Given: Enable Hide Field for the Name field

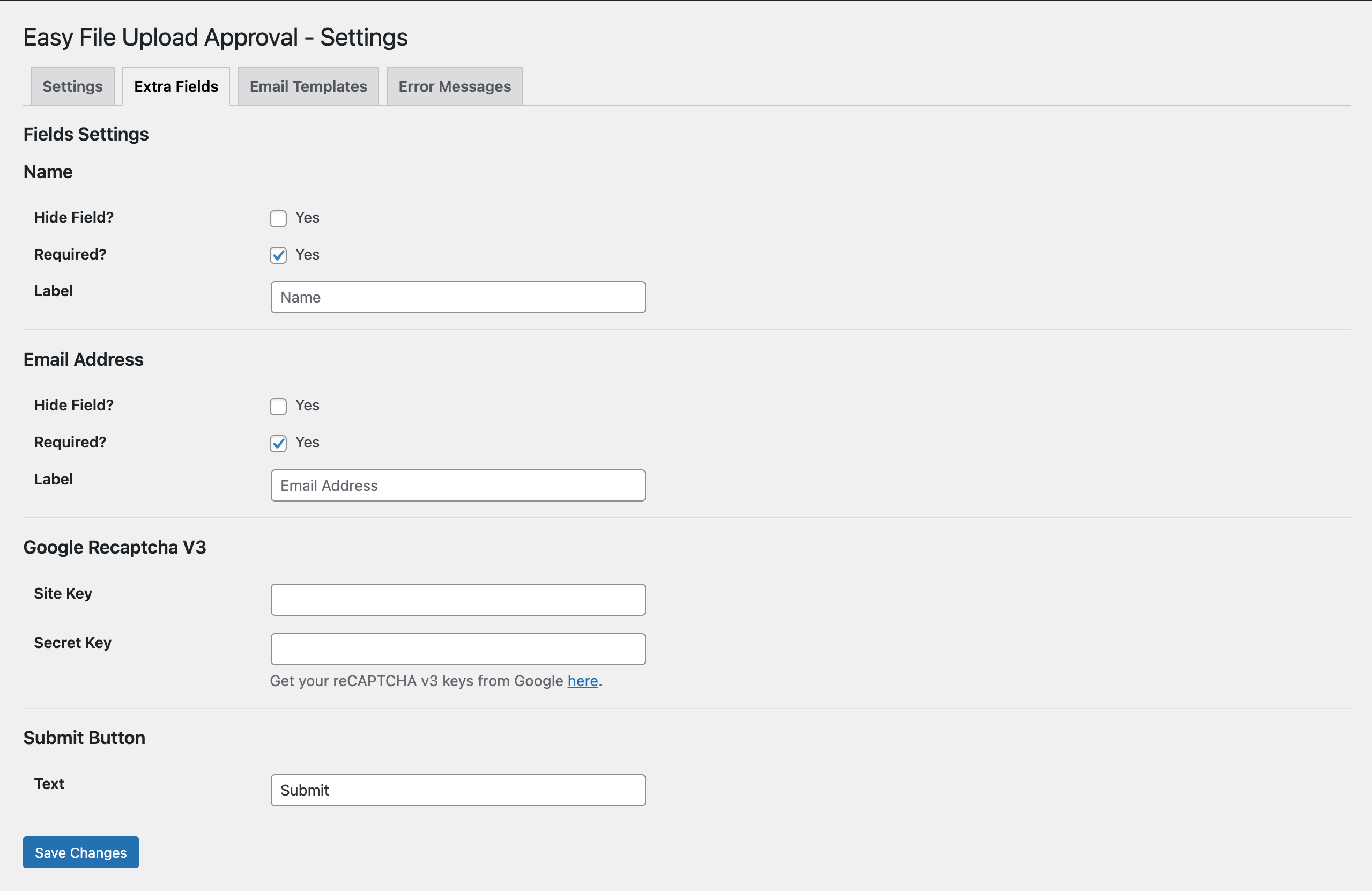Looking at the screenshot, I should (x=278, y=218).
